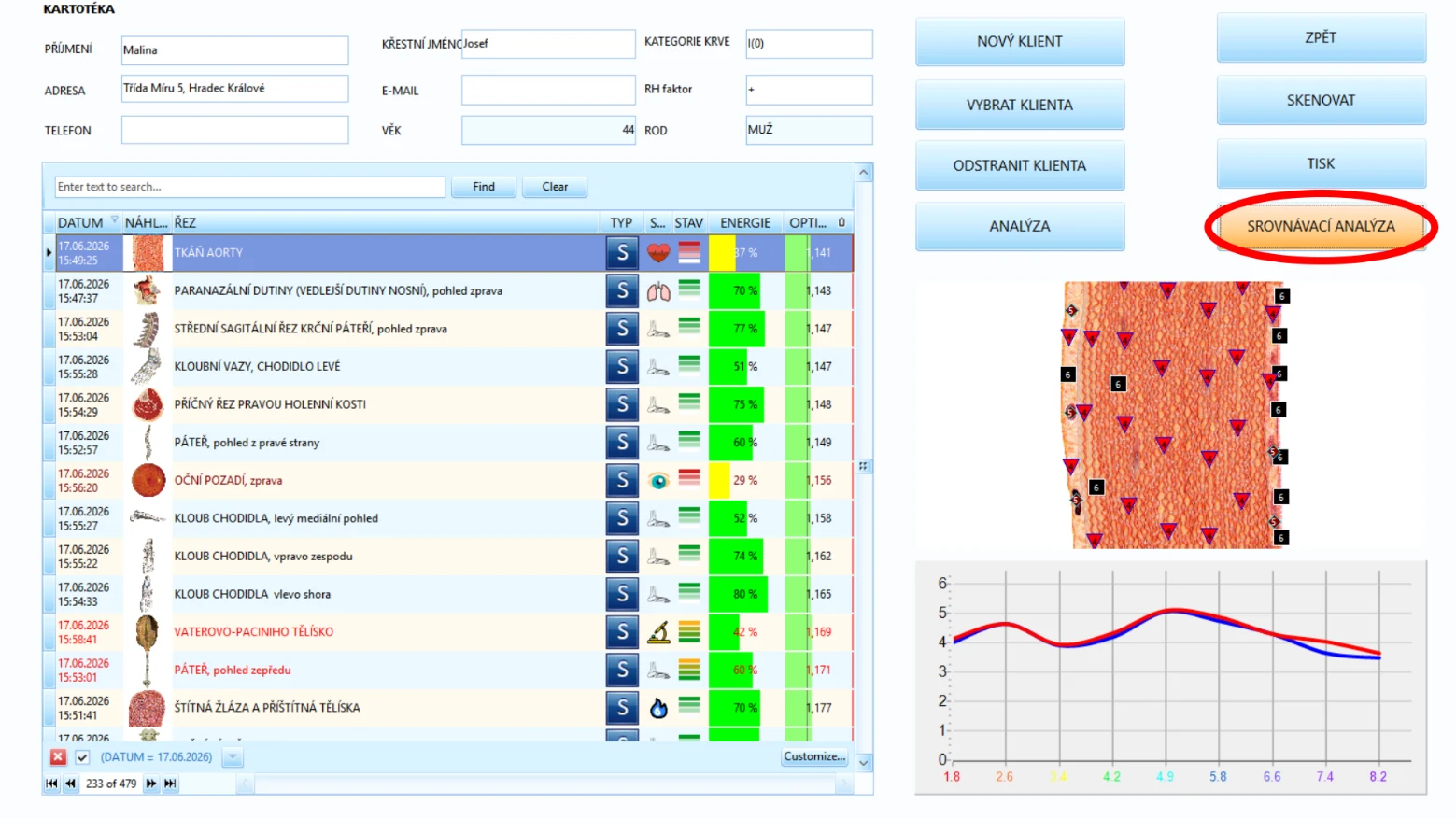
Task: Click the red status bars icon for OČNÍ POZADÍ
Action: [689, 477]
